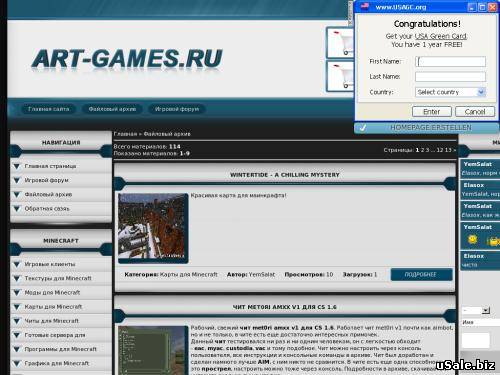The image size is (500, 375).
Task: Click category link 'Карты для Minecraft' in post
Action: pyautogui.click(x=189, y=275)
